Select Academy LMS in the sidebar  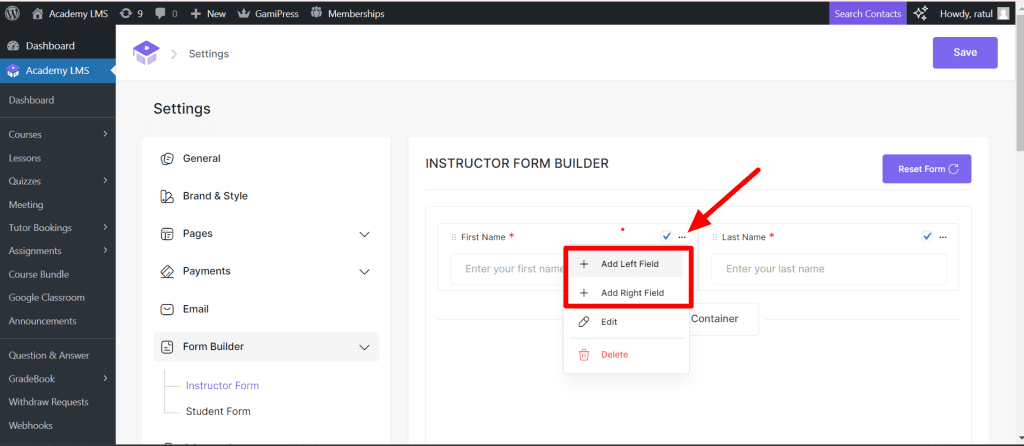coord(57,71)
